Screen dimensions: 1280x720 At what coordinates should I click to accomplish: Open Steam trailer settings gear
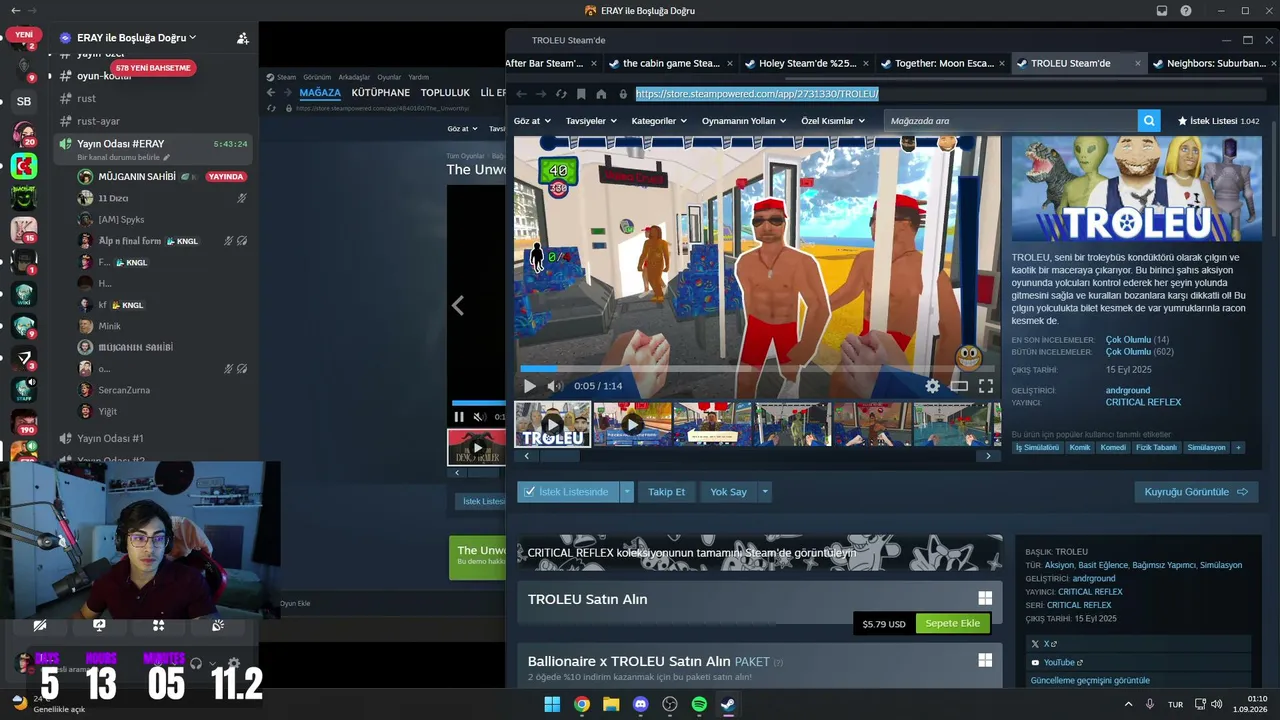click(x=932, y=386)
